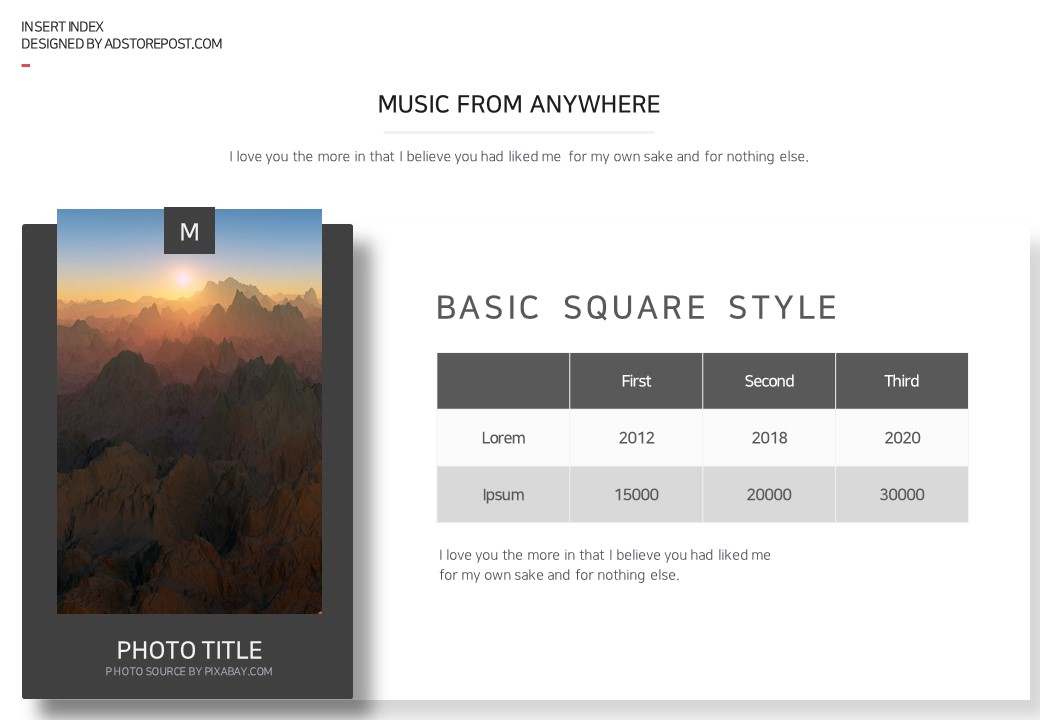The height and width of the screenshot is (720, 1040).
Task: Click the PHOTO TITLE caption
Action: (x=189, y=650)
